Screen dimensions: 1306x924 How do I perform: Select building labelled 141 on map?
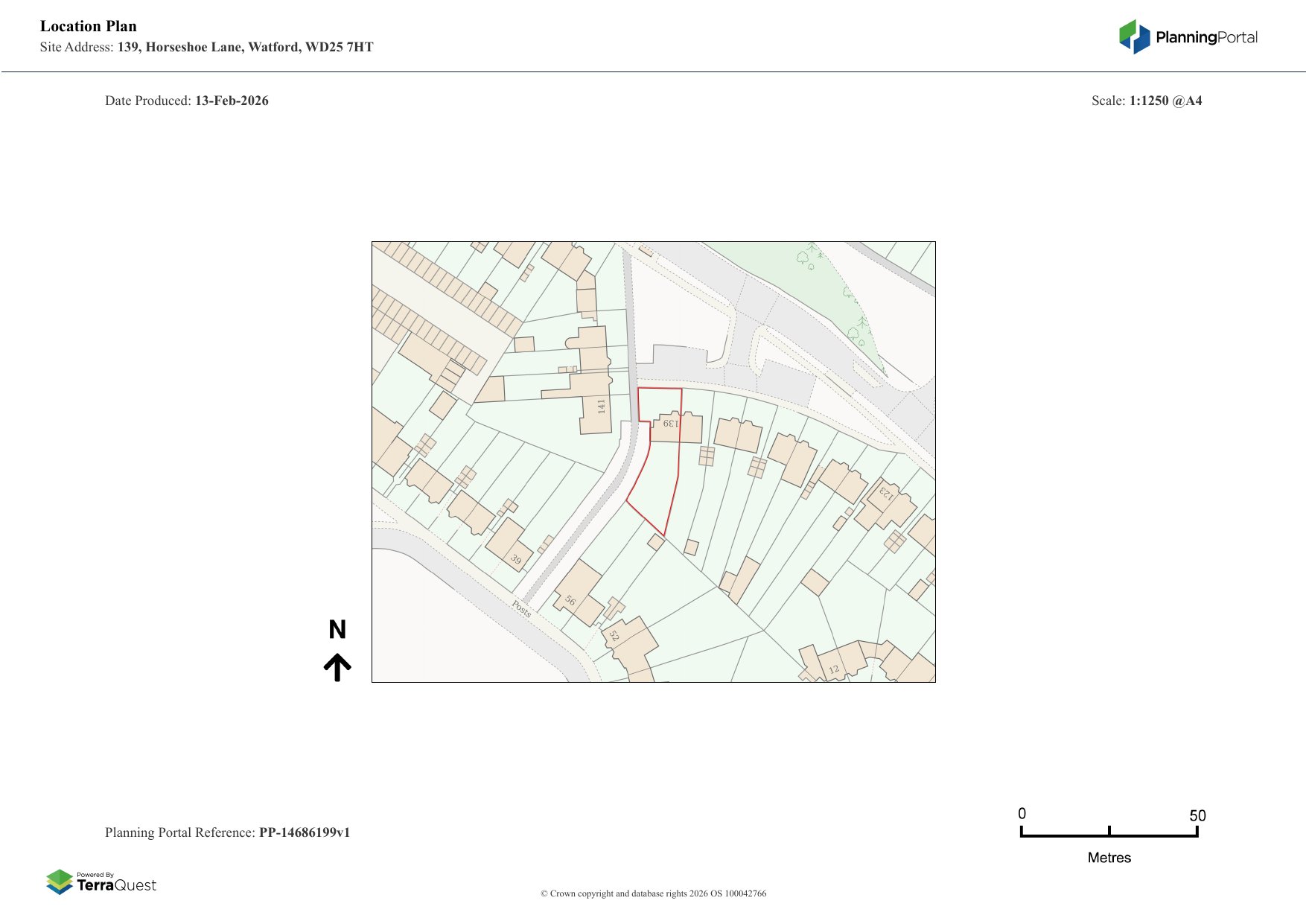click(601, 407)
